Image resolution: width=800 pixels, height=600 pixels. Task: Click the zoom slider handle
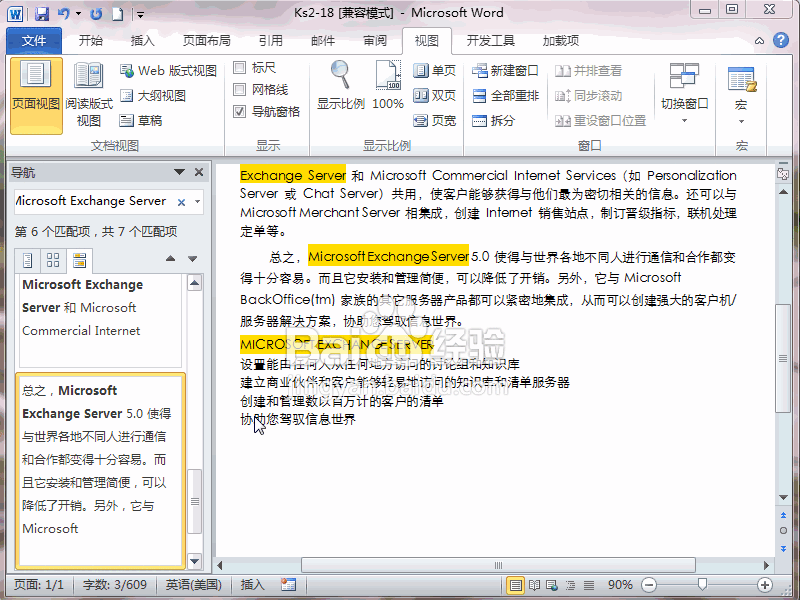tap(702, 585)
